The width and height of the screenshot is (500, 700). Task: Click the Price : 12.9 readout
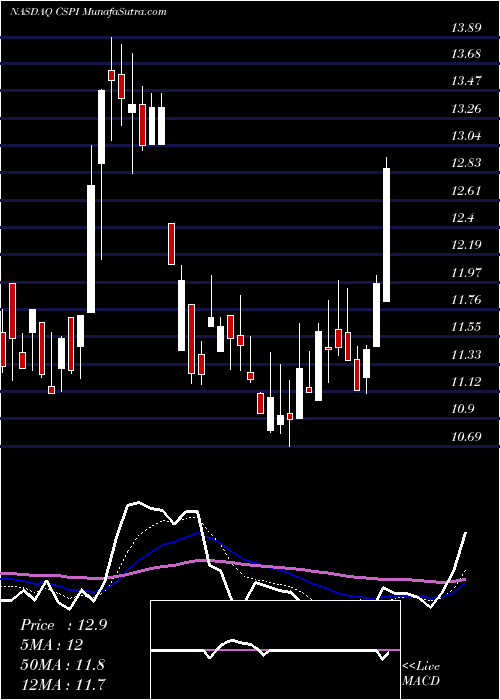63,625
